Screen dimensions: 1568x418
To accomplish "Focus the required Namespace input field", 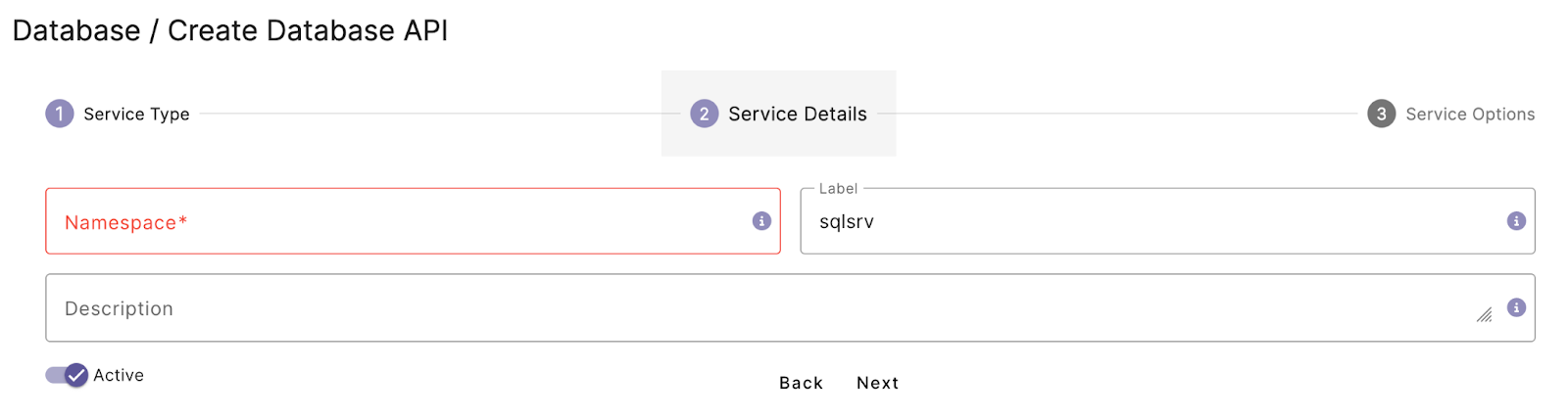I will [413, 221].
